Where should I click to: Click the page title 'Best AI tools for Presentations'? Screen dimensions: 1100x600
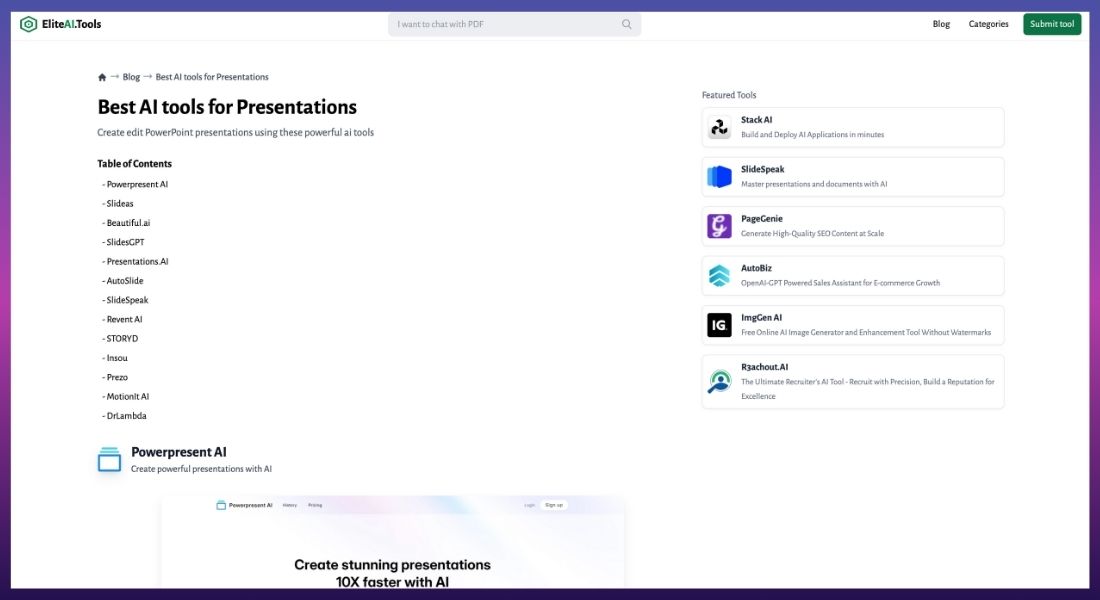click(227, 107)
